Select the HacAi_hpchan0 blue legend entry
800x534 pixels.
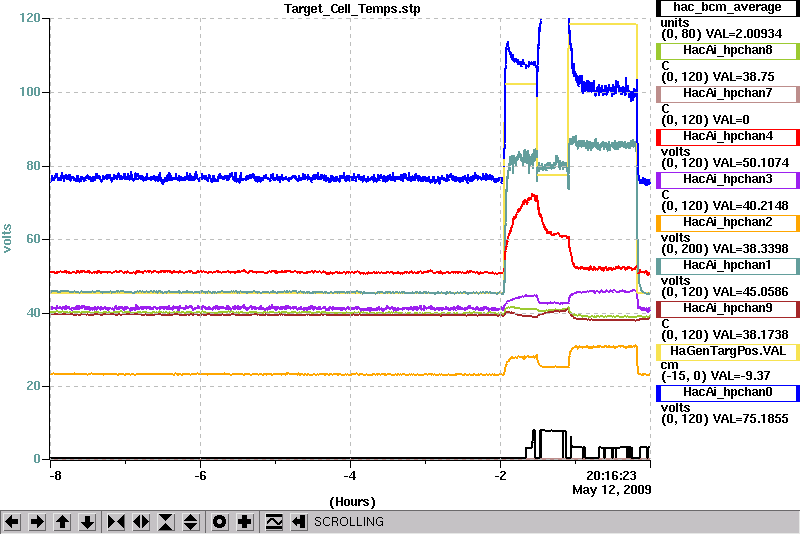click(x=727, y=393)
